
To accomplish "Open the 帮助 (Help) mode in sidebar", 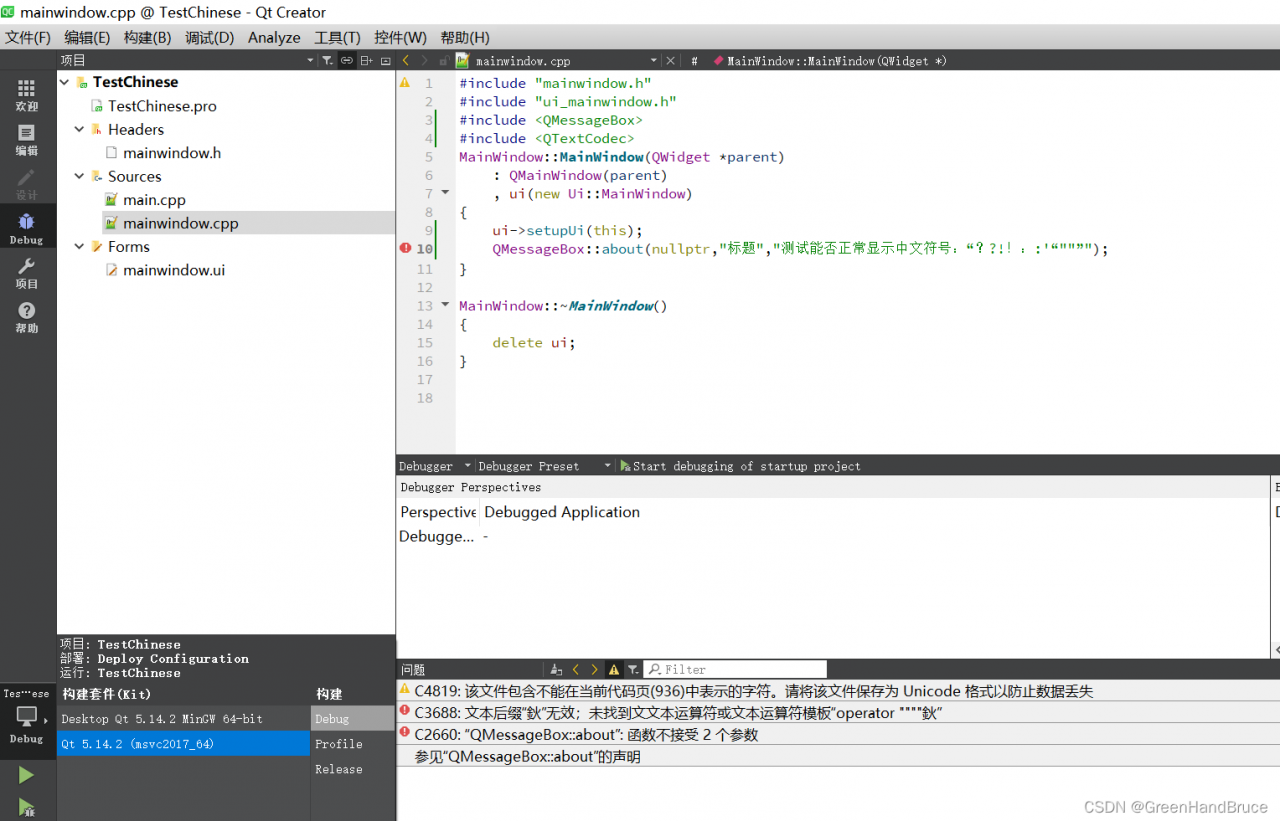I will tap(27, 318).
